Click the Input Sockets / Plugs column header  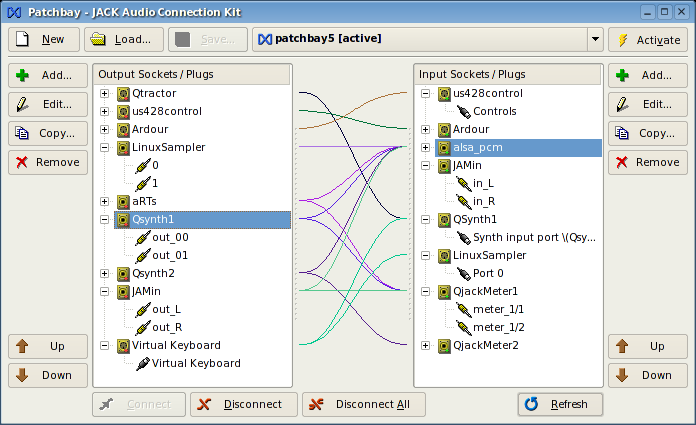coord(508,75)
